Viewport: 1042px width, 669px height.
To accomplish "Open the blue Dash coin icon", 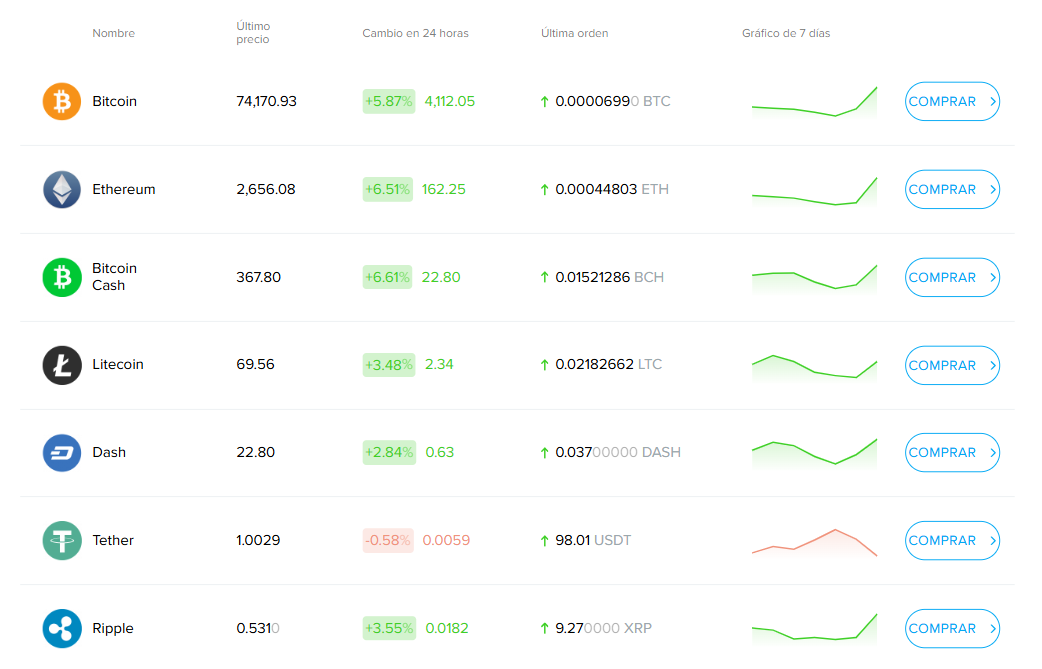I will coord(62,453).
